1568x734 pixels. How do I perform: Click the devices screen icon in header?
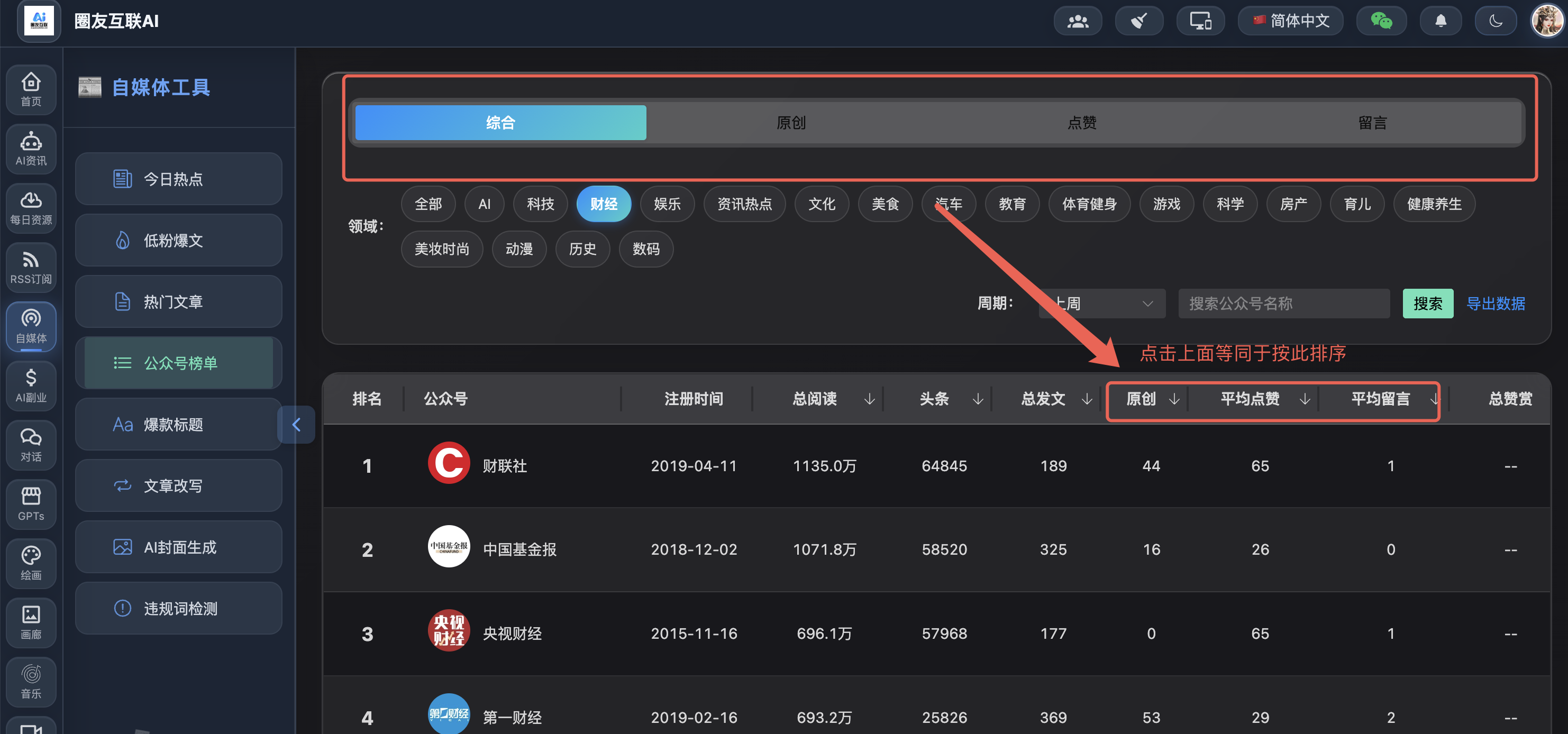(x=1200, y=21)
